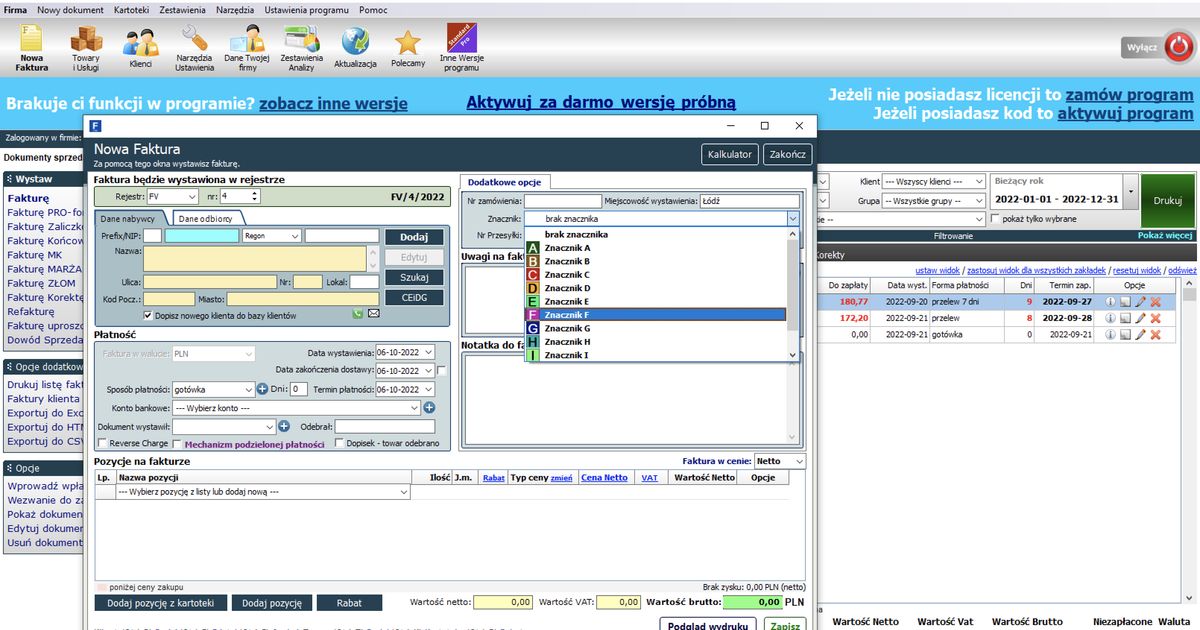Choose brak znacznika in the list
Viewport: 1200px width, 630px height.
[x=656, y=234]
